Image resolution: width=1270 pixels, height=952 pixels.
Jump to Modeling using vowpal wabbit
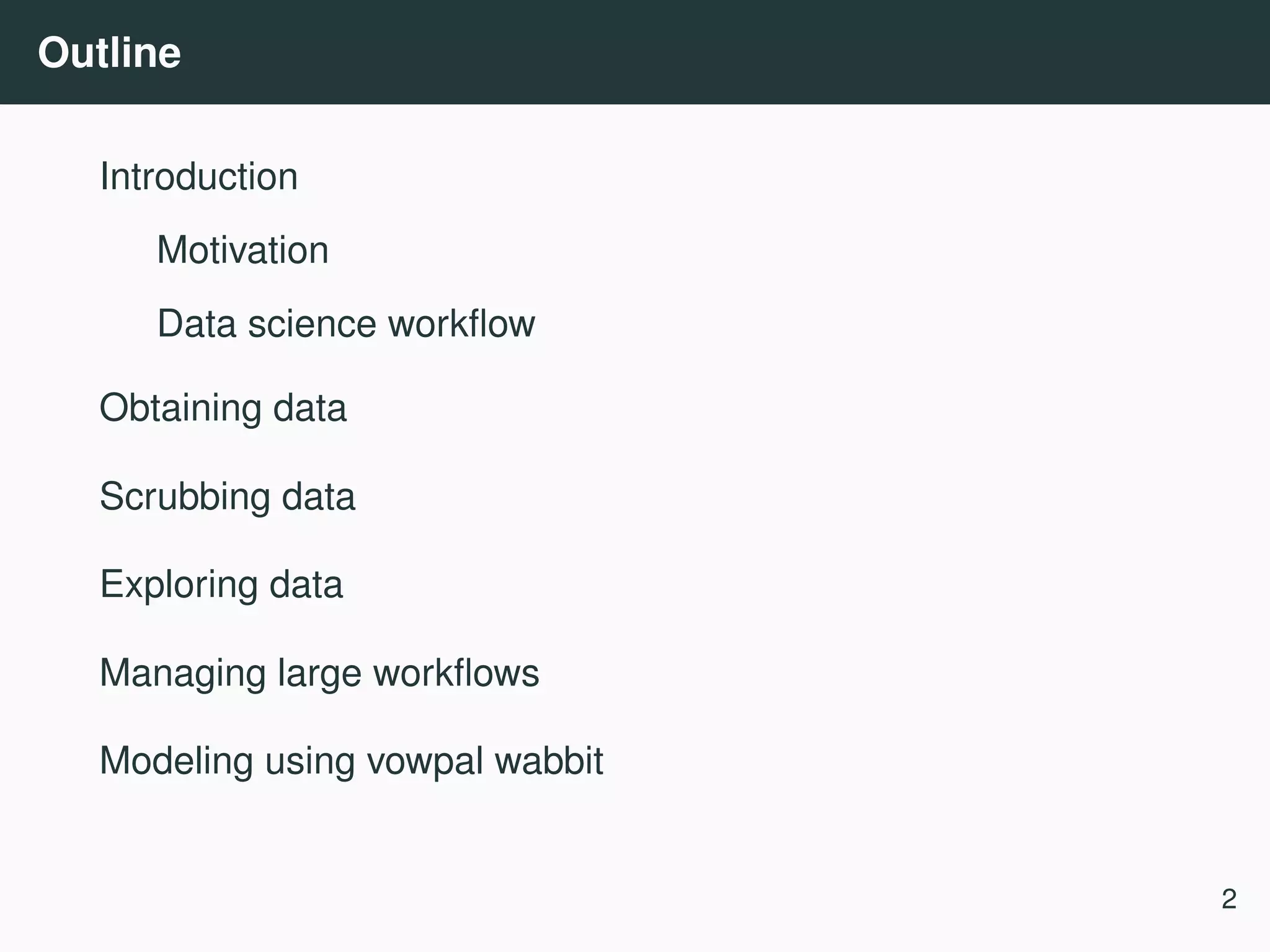click(351, 761)
